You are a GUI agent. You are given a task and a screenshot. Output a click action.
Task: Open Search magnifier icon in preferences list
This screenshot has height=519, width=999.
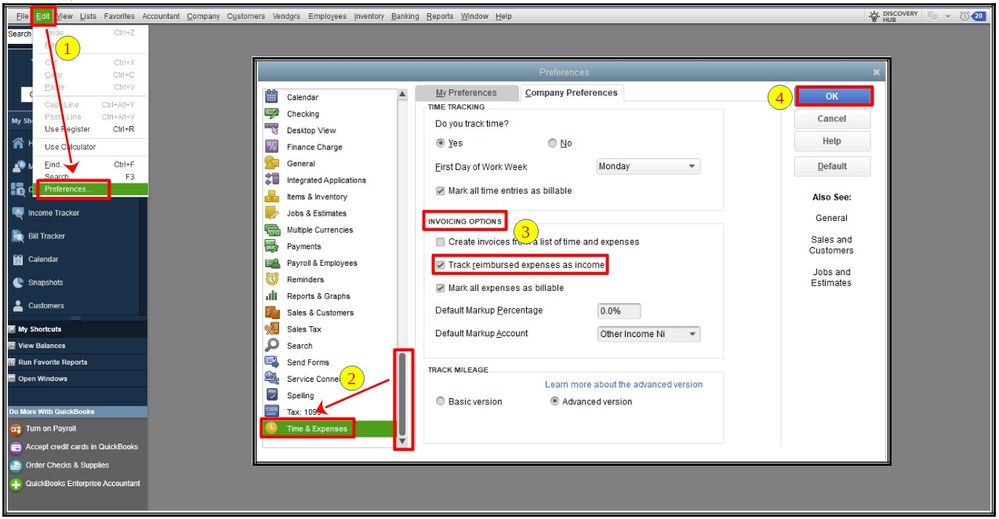point(271,345)
